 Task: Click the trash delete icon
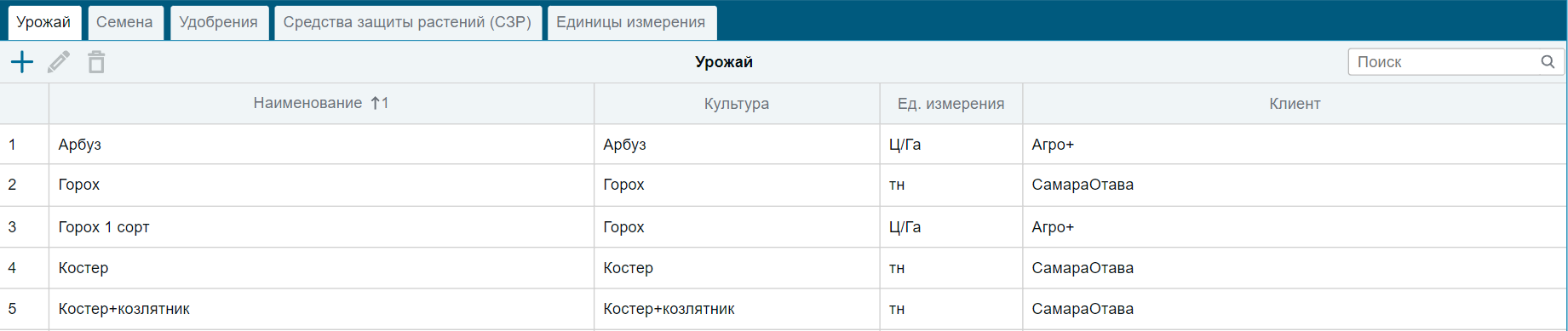(x=96, y=62)
